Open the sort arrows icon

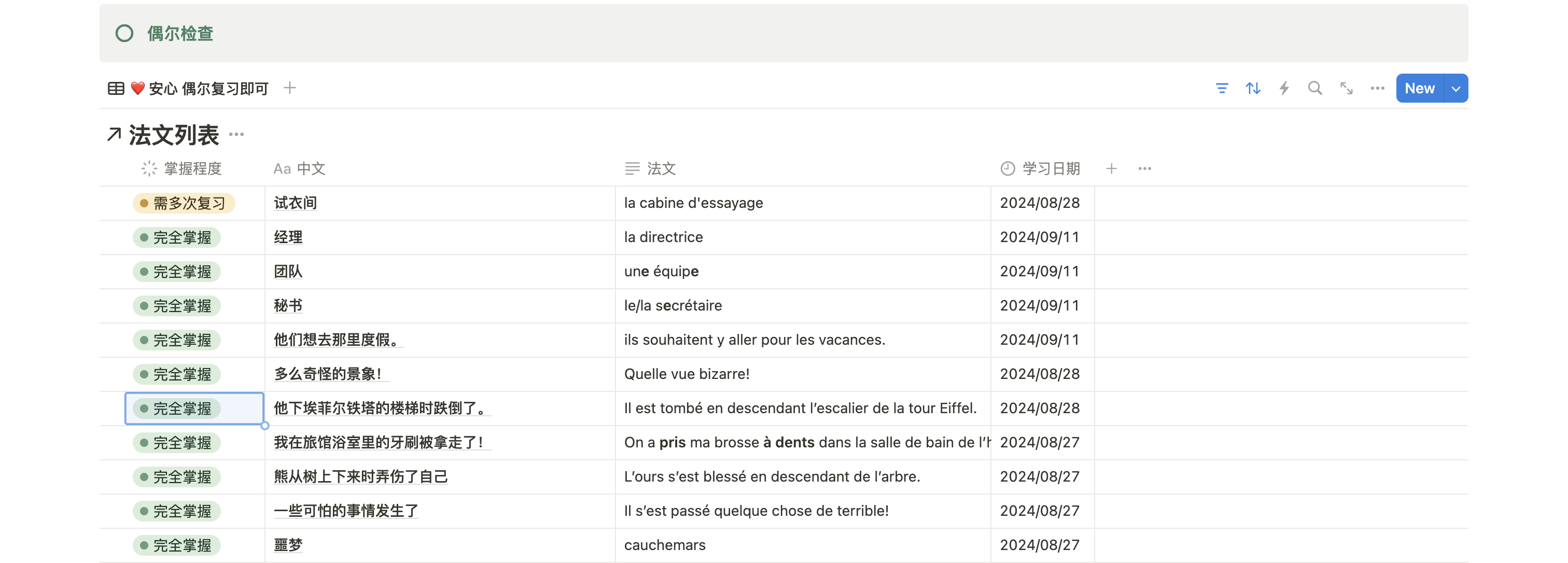pos(1253,88)
